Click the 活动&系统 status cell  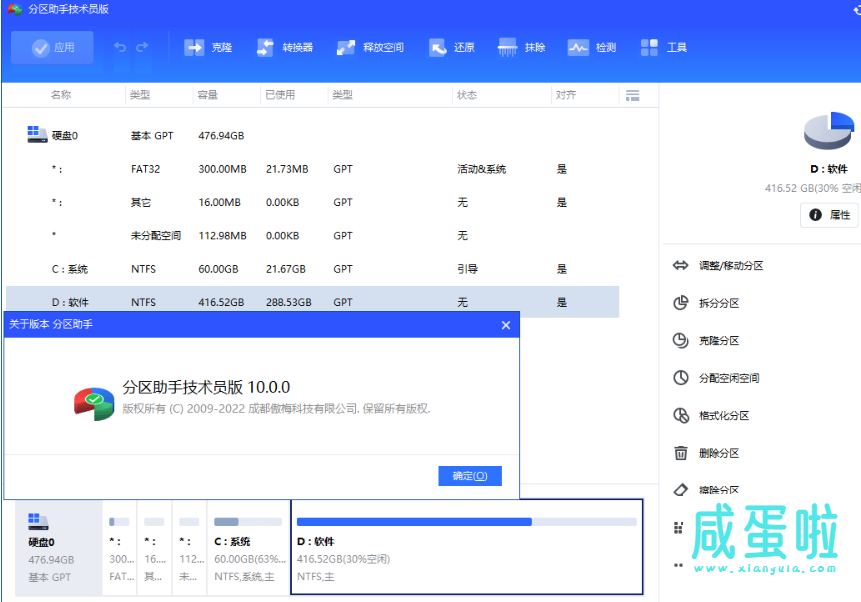point(482,169)
